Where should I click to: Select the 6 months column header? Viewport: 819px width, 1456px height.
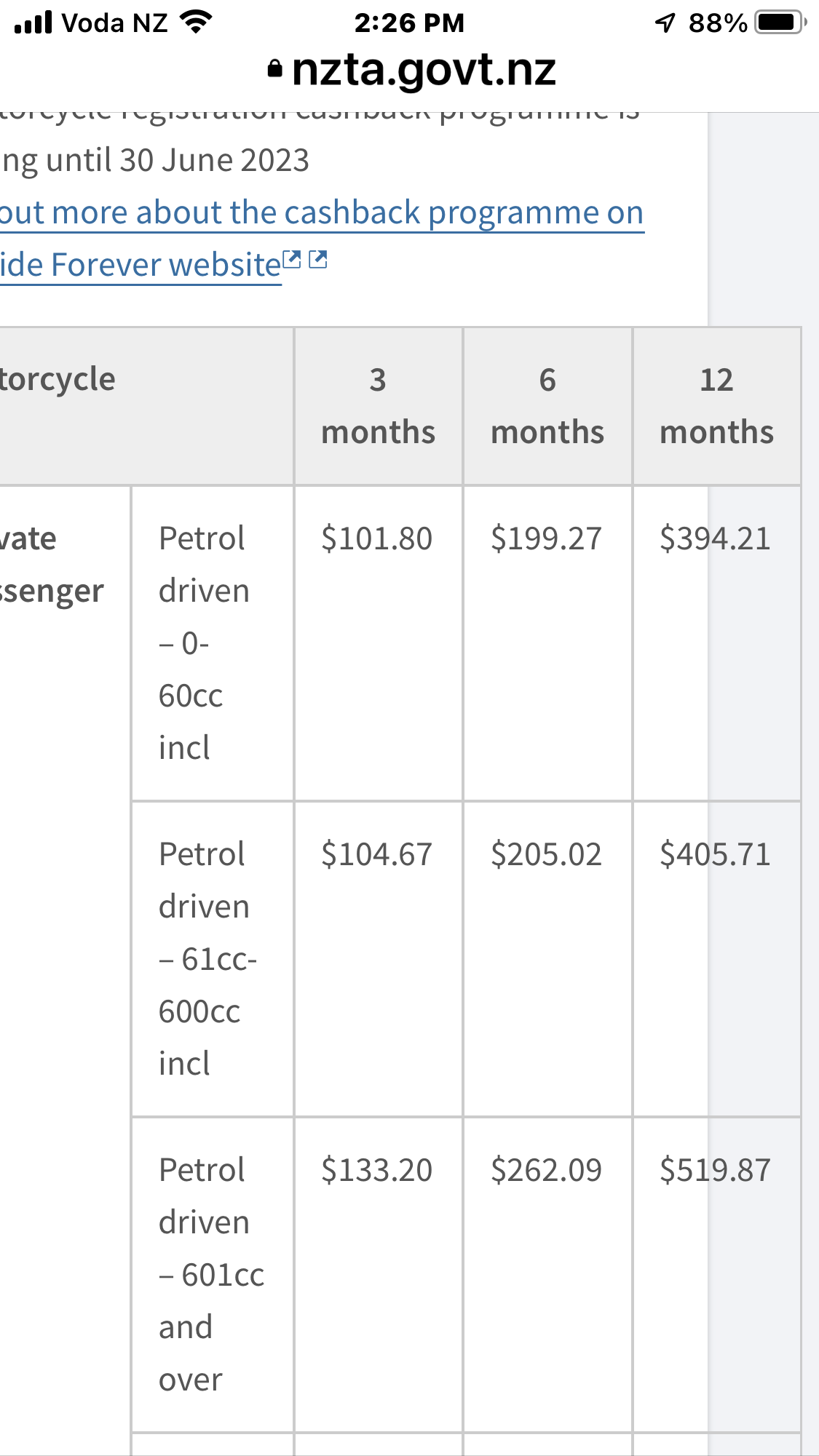[547, 406]
